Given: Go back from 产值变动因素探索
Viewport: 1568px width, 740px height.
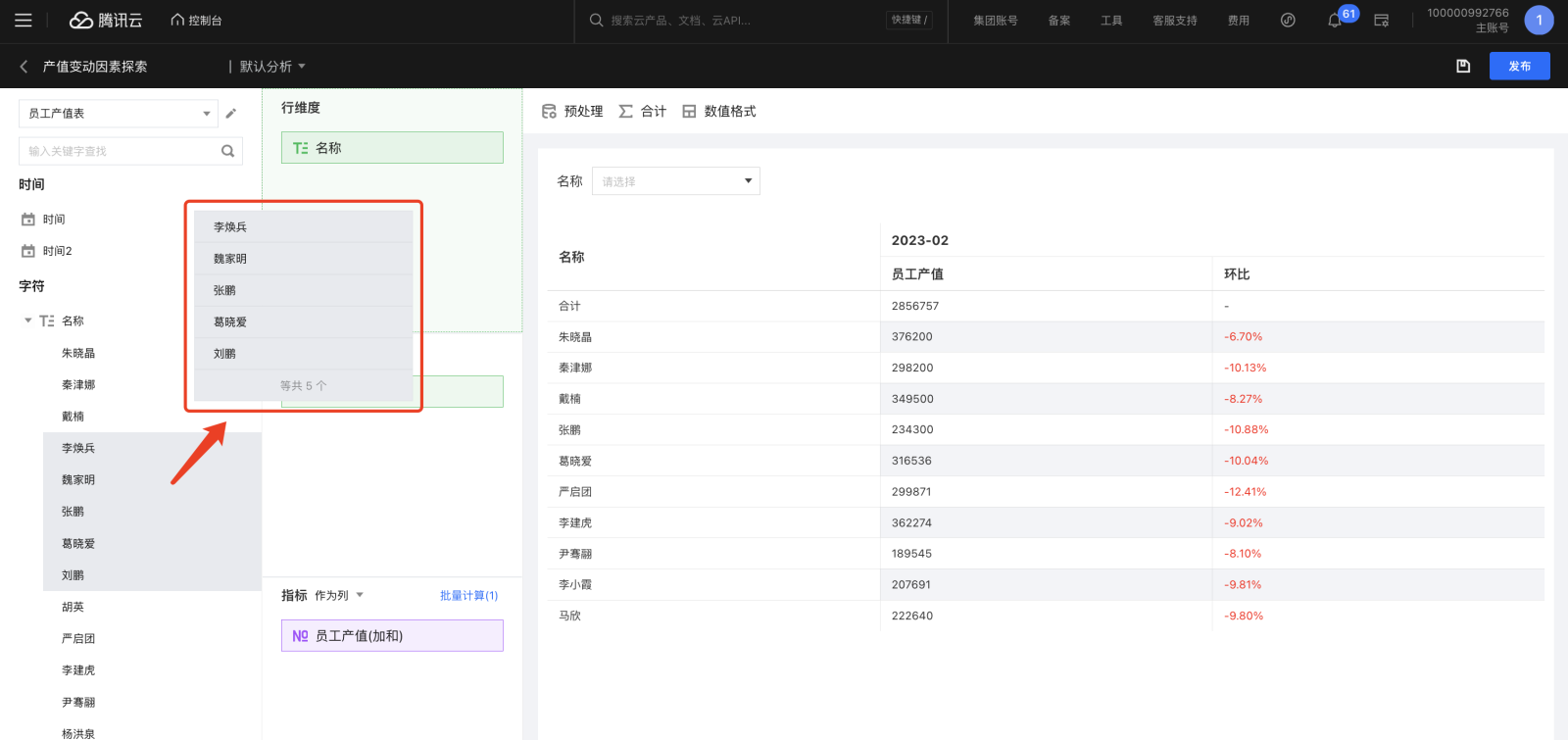Looking at the screenshot, I should click(24, 67).
